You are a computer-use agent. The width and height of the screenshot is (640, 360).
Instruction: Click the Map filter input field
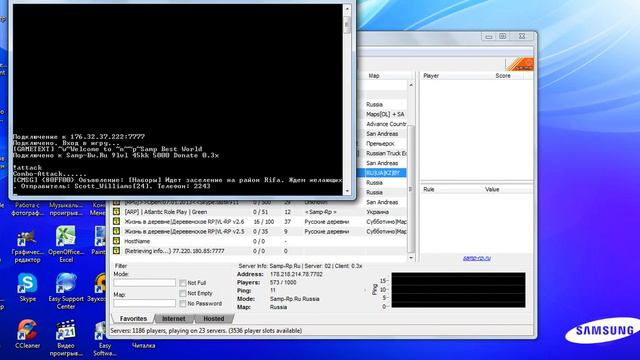(x=144, y=303)
